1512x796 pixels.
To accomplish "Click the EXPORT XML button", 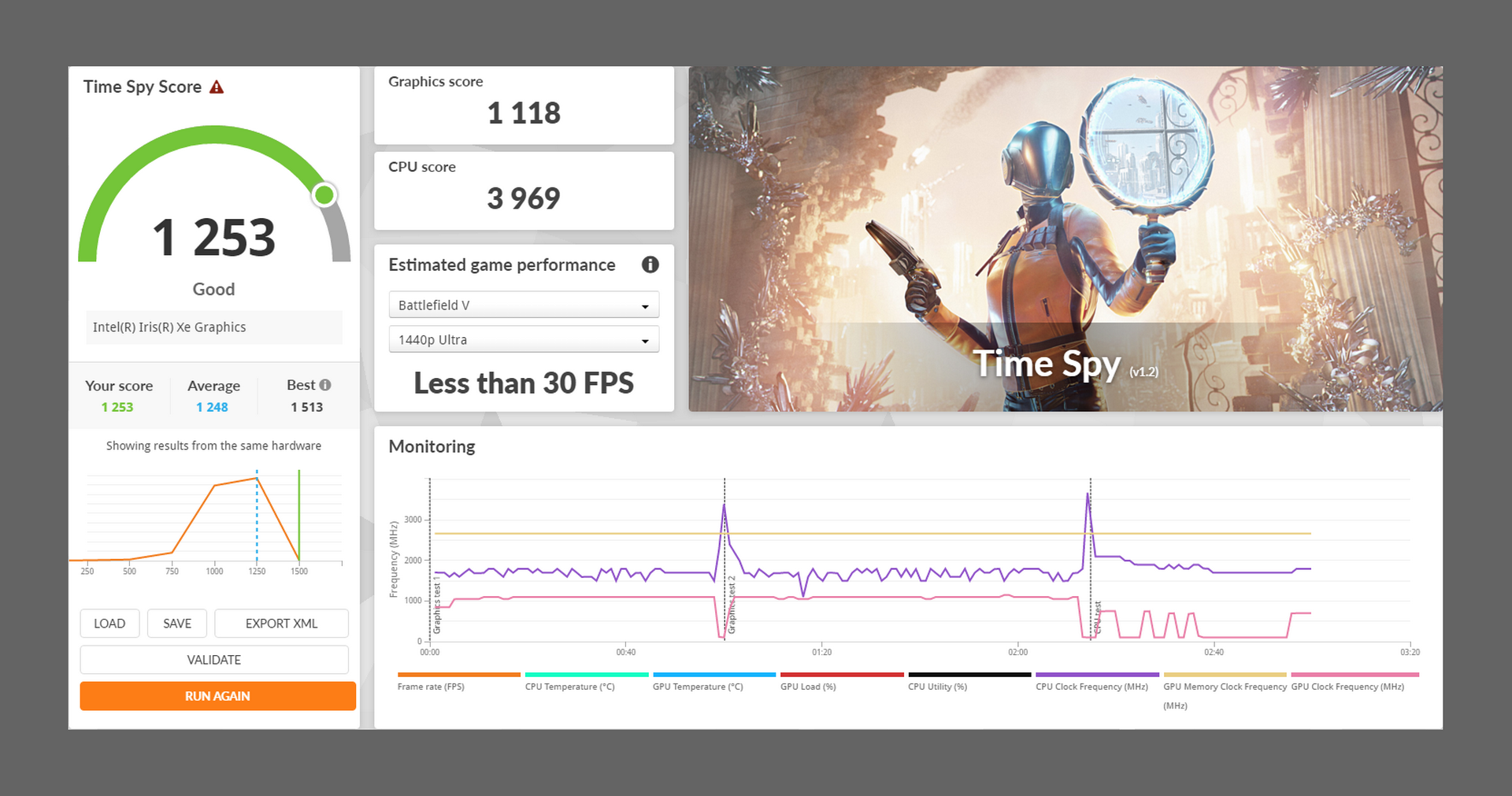I will [281, 624].
